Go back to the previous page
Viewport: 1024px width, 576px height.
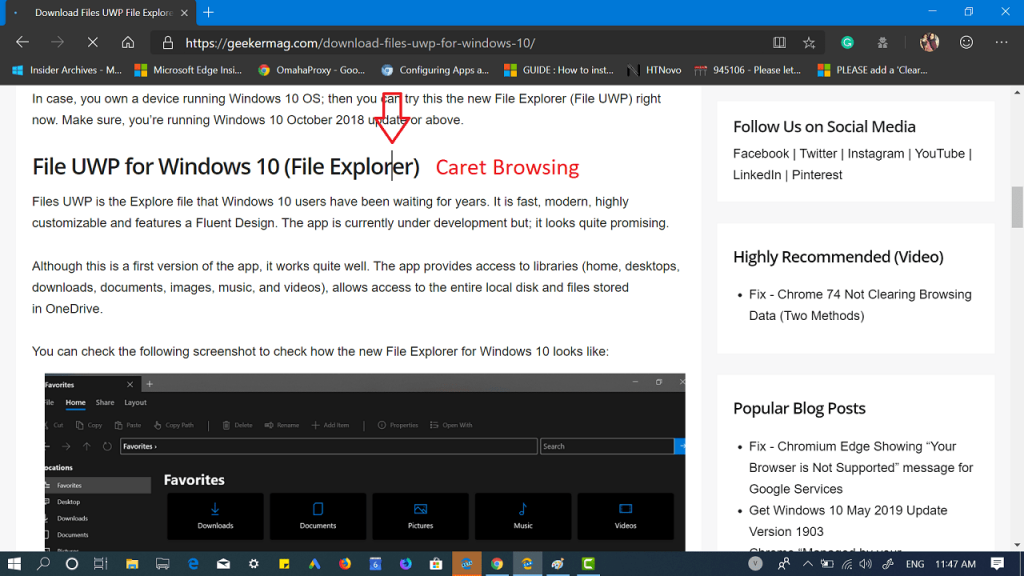(23, 43)
